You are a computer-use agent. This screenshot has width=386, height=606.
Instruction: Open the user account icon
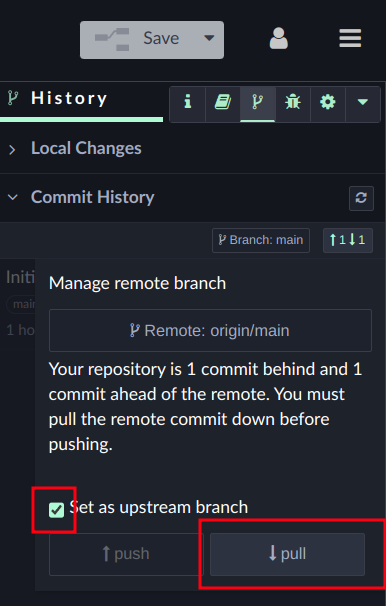coord(279,39)
